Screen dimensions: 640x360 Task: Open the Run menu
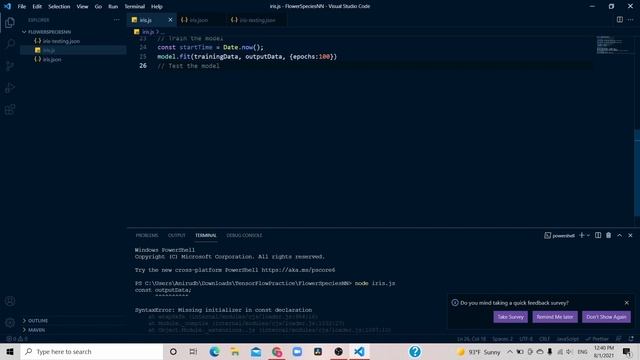coord(113,7)
